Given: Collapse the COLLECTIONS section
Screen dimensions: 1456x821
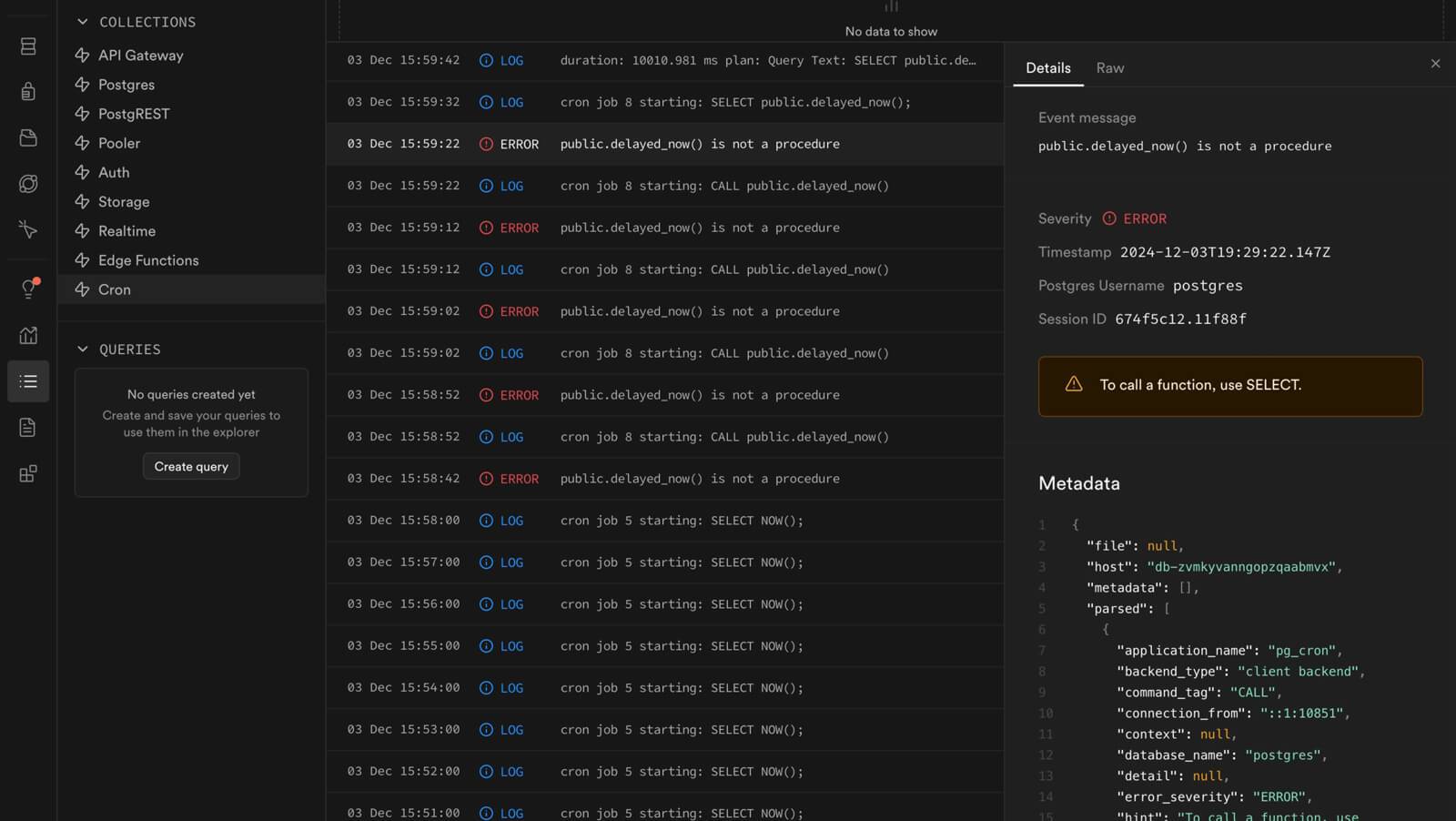Looking at the screenshot, I should pyautogui.click(x=83, y=21).
